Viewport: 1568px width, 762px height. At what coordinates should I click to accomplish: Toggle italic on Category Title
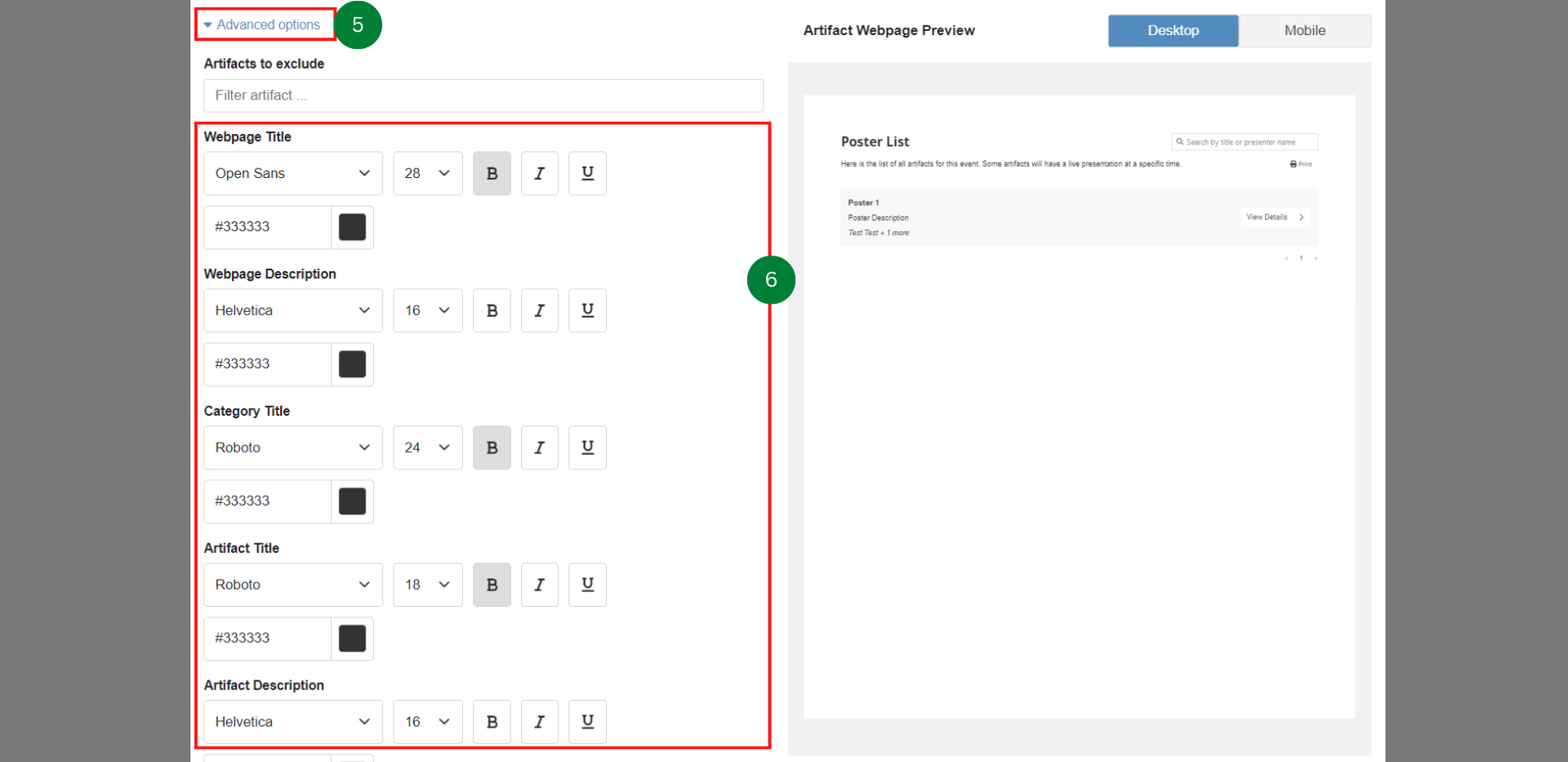click(539, 448)
